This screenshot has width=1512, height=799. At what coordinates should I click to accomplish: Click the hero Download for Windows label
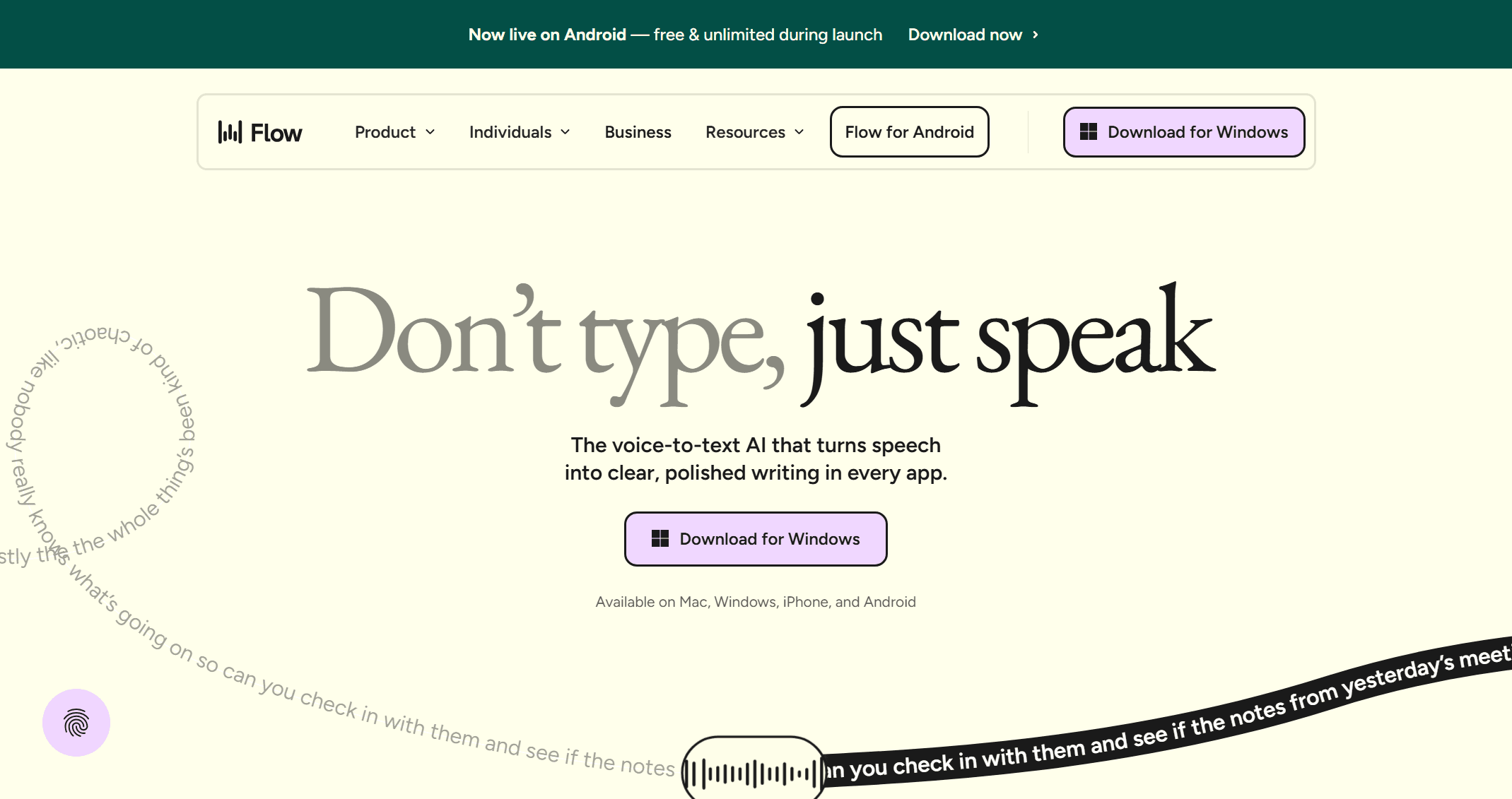pyautogui.click(x=769, y=539)
